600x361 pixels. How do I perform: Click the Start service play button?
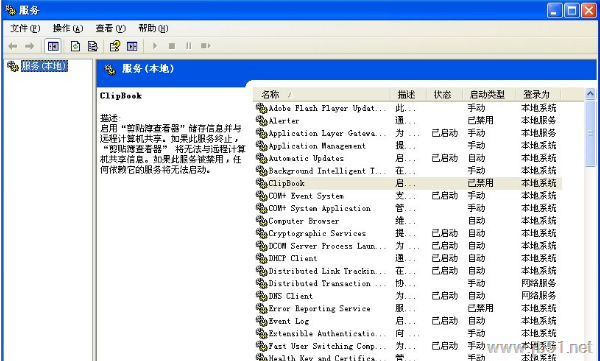tap(155, 46)
